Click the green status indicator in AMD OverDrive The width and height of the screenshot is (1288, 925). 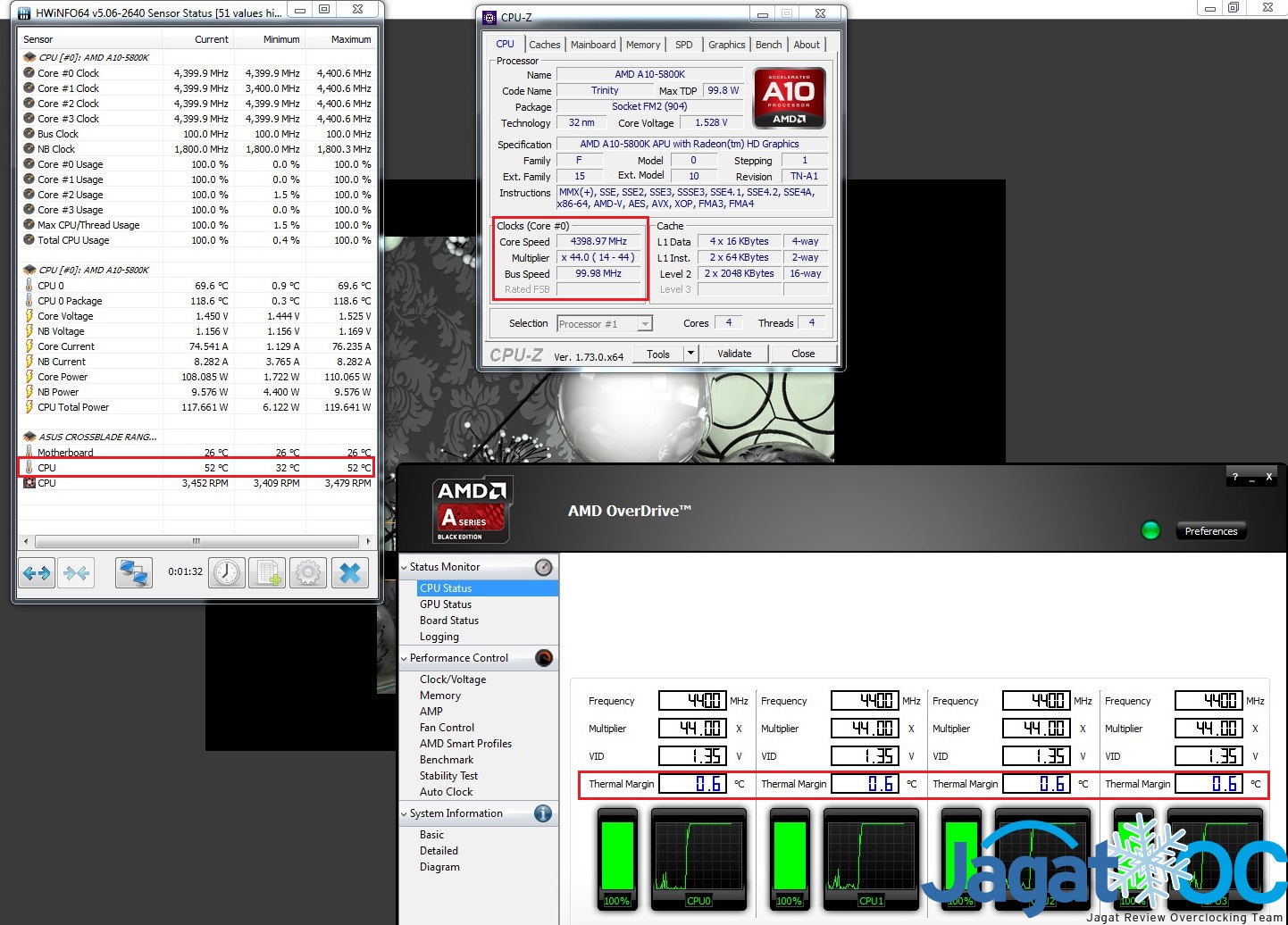click(1150, 530)
